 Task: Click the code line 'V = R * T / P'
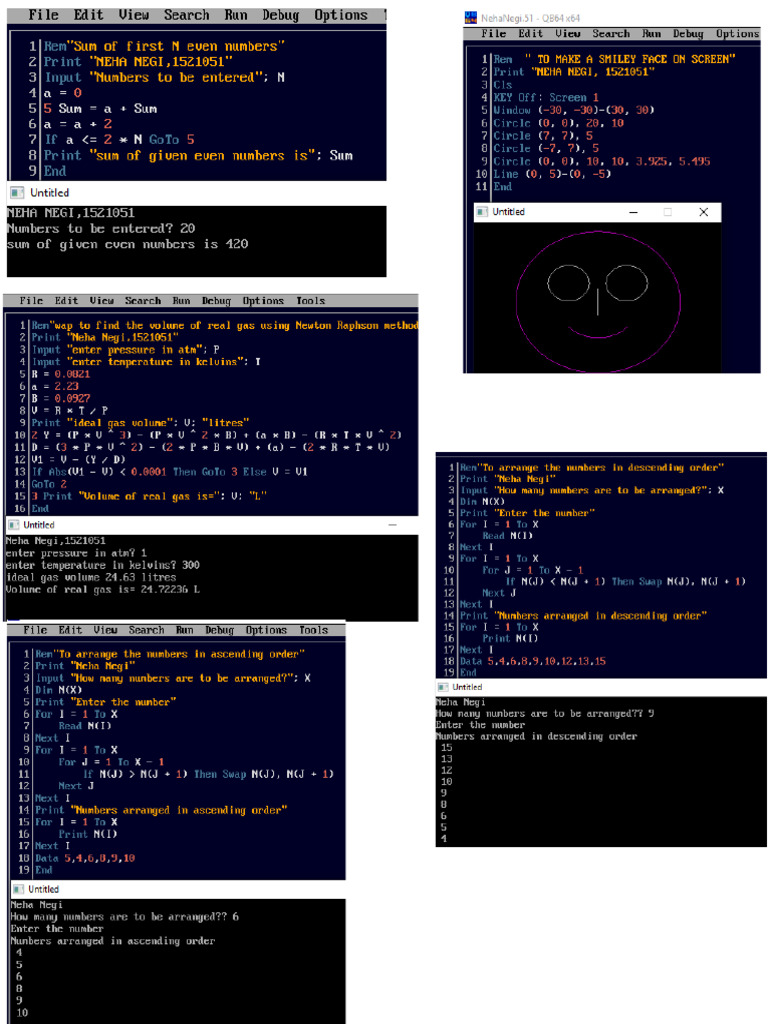tap(70, 411)
